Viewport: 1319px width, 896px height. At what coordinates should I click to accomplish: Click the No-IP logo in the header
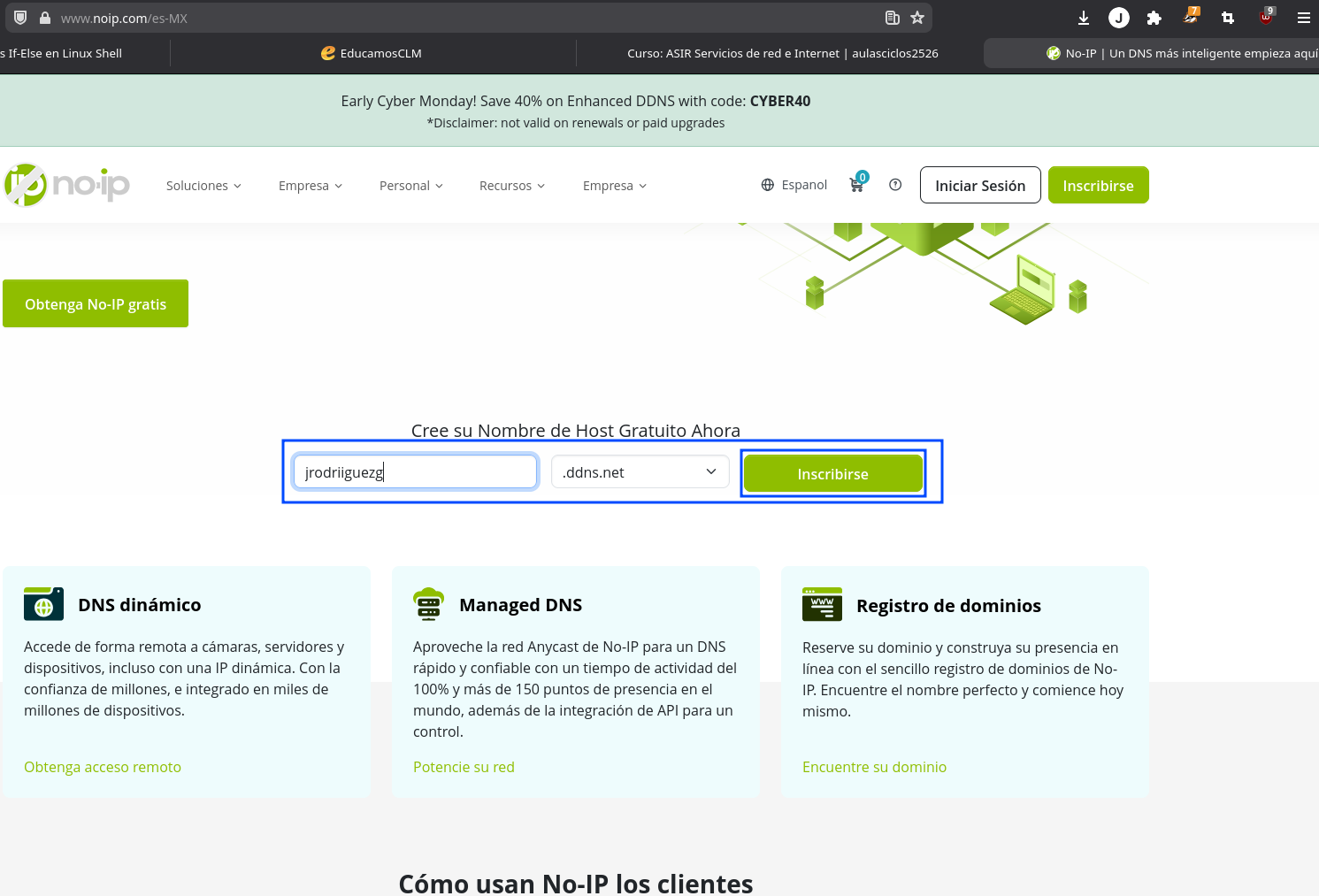67,185
